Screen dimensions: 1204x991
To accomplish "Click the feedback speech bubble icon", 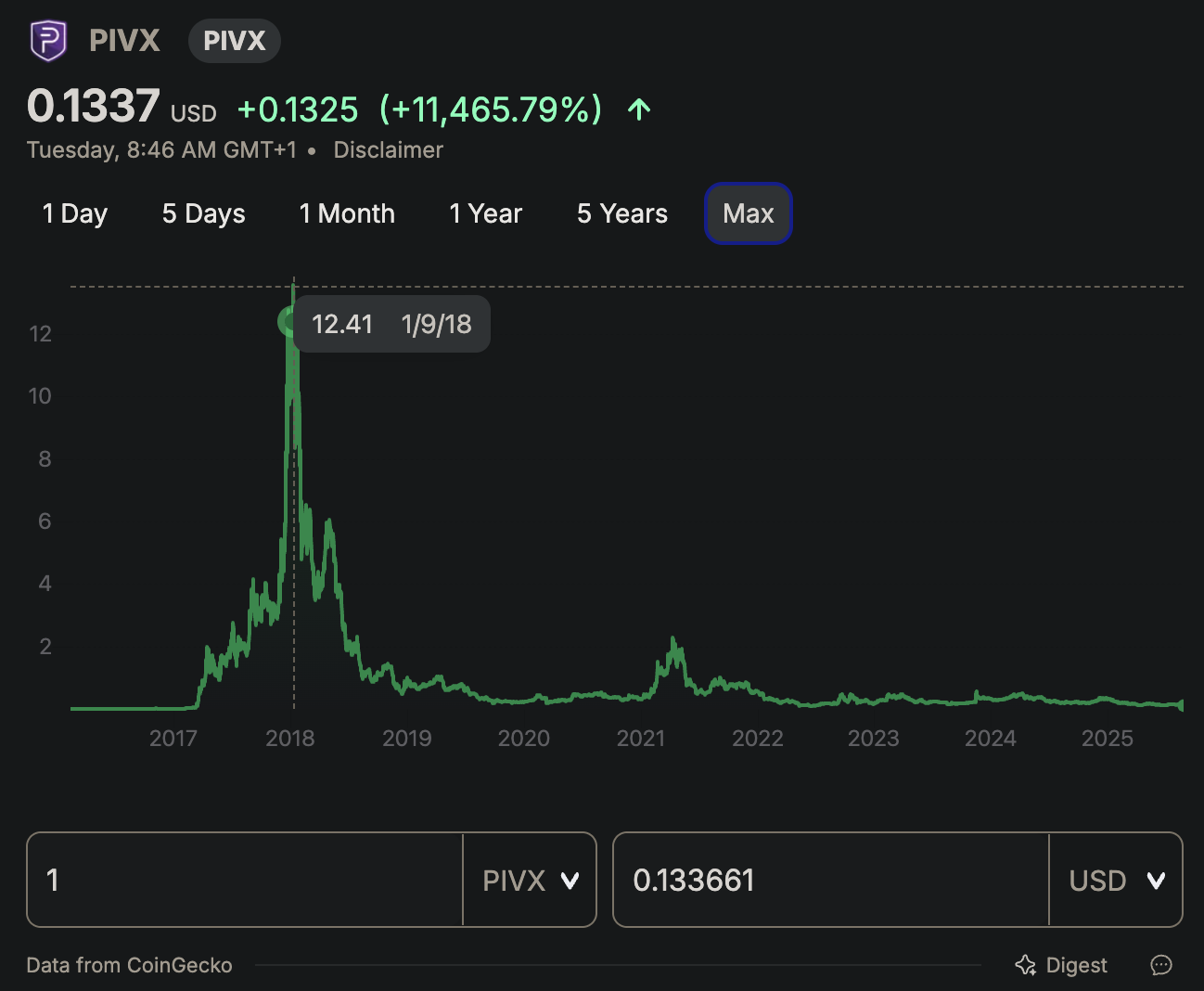I will coord(1161,965).
